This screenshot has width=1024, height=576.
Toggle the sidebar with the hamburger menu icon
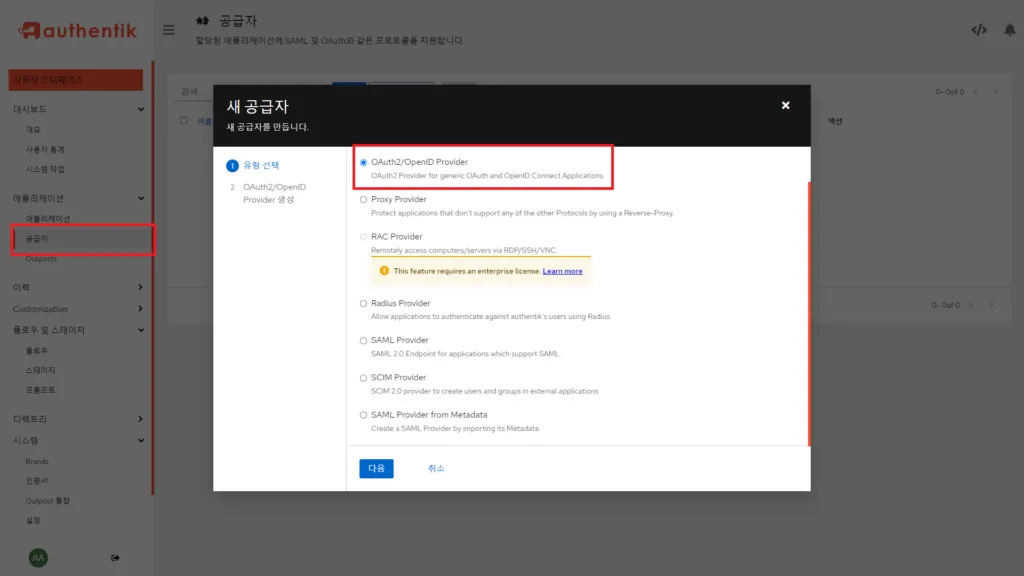point(168,29)
